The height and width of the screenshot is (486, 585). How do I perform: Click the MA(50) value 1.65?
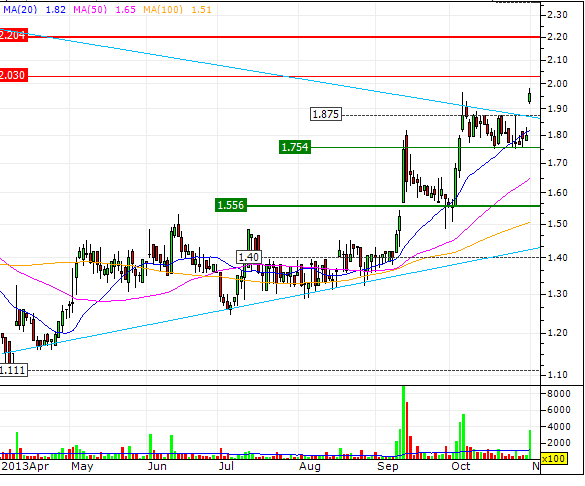(x=125, y=9)
